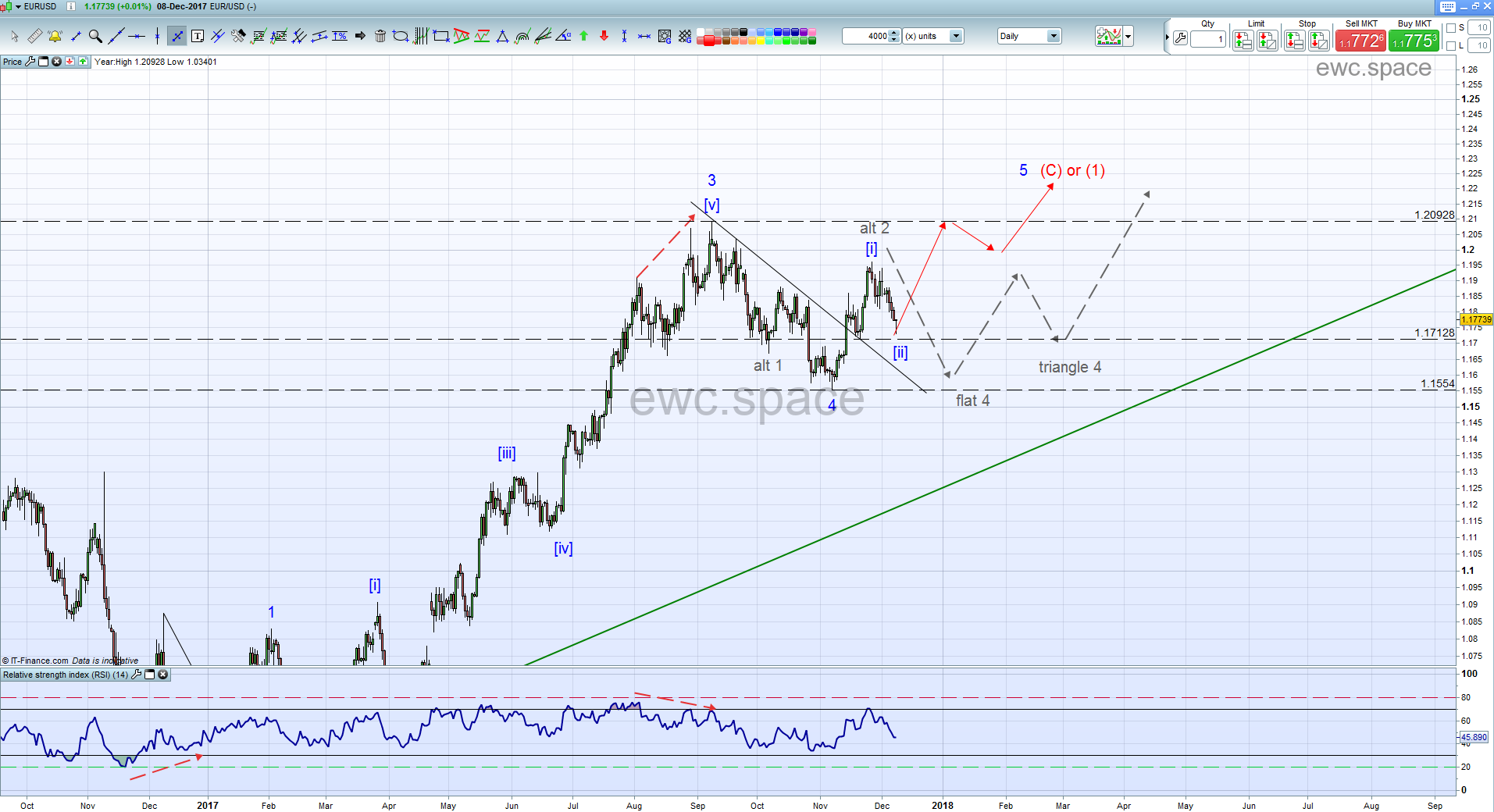The width and height of the screenshot is (1494, 812).
Task: Open RSI indicator wrench settings
Action: (x=137, y=675)
